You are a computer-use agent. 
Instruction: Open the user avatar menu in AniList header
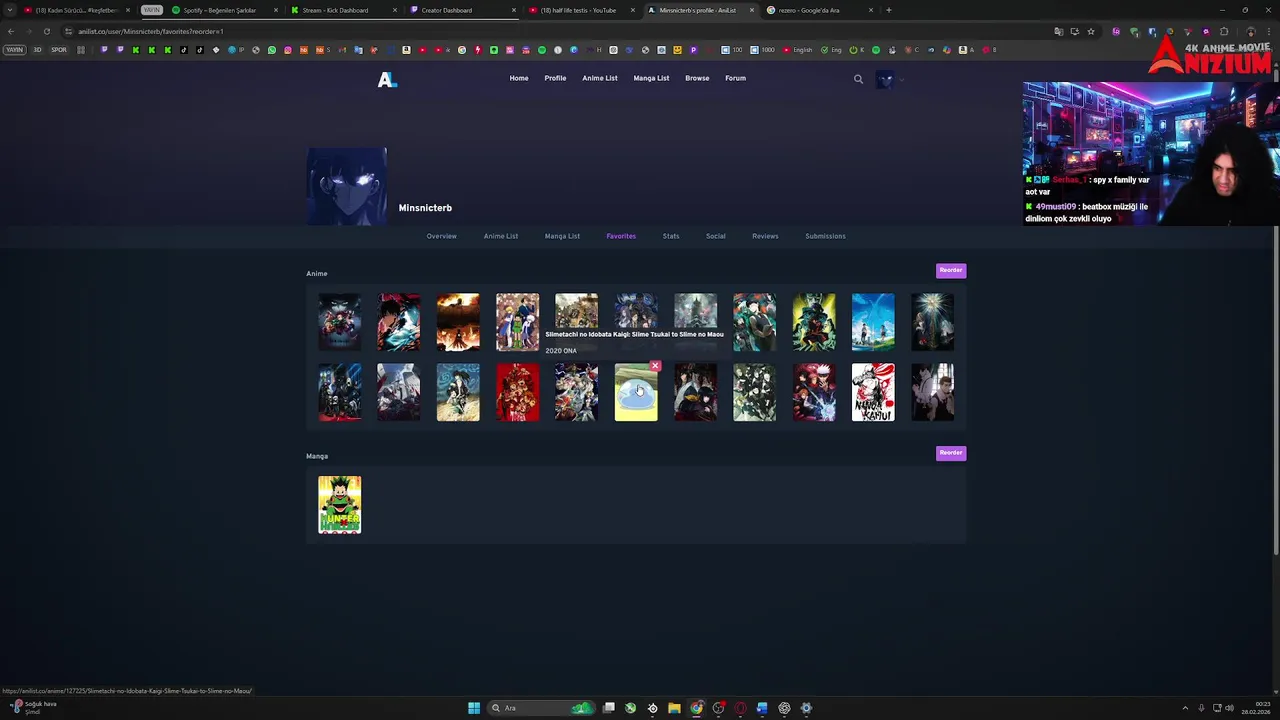coord(885,79)
